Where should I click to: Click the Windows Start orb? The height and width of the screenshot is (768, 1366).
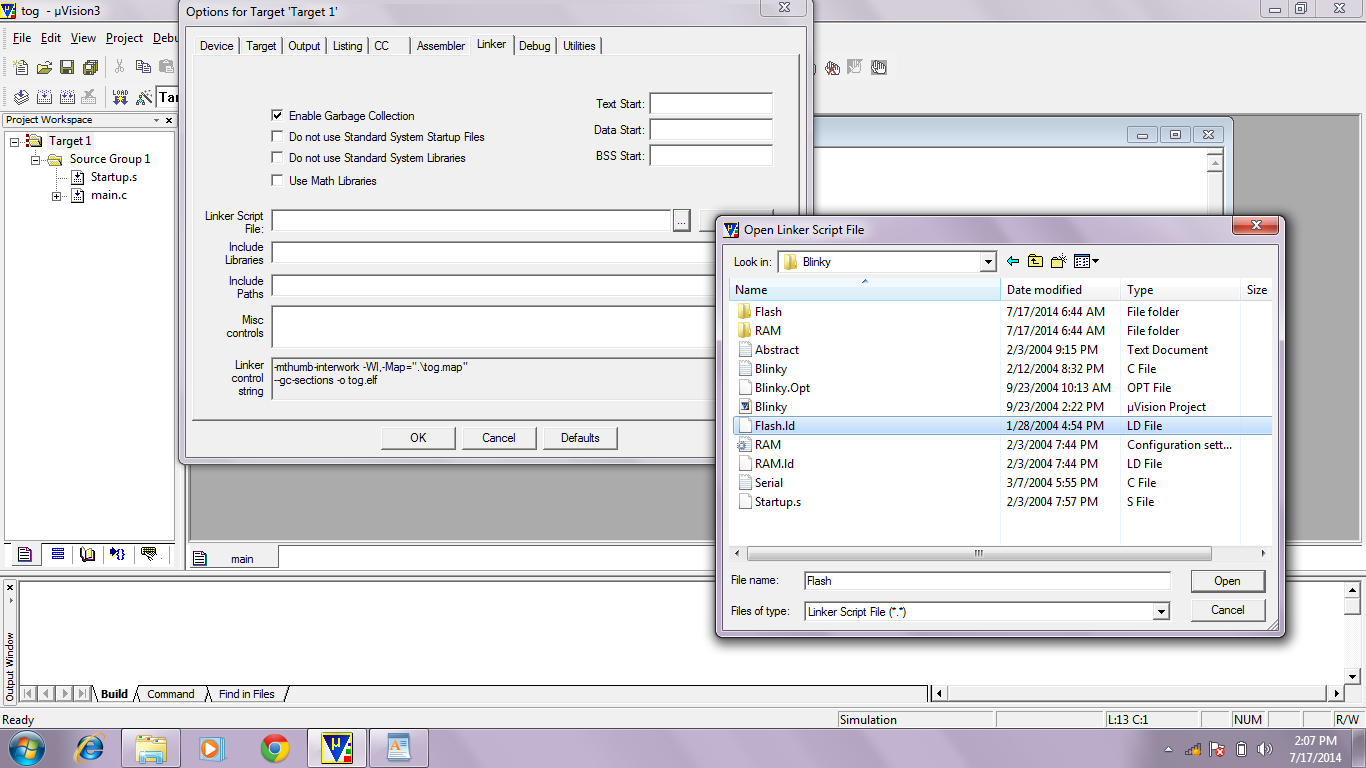[28, 748]
